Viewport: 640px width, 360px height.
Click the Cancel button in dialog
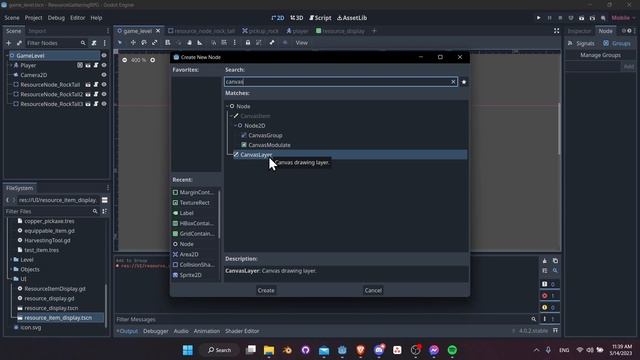pyautogui.click(x=373, y=290)
